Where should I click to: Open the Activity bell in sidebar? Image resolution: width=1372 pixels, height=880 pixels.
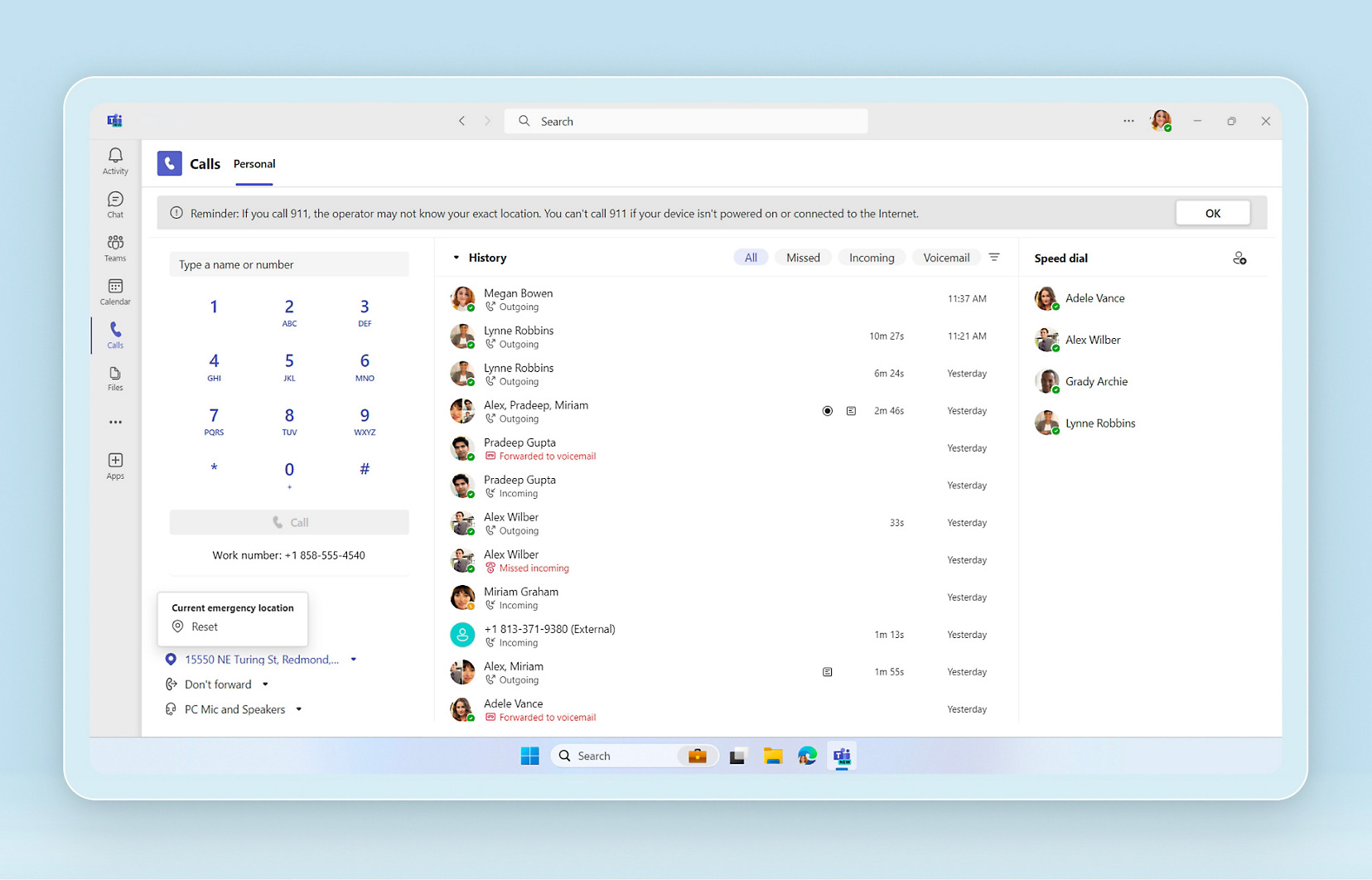tap(115, 161)
